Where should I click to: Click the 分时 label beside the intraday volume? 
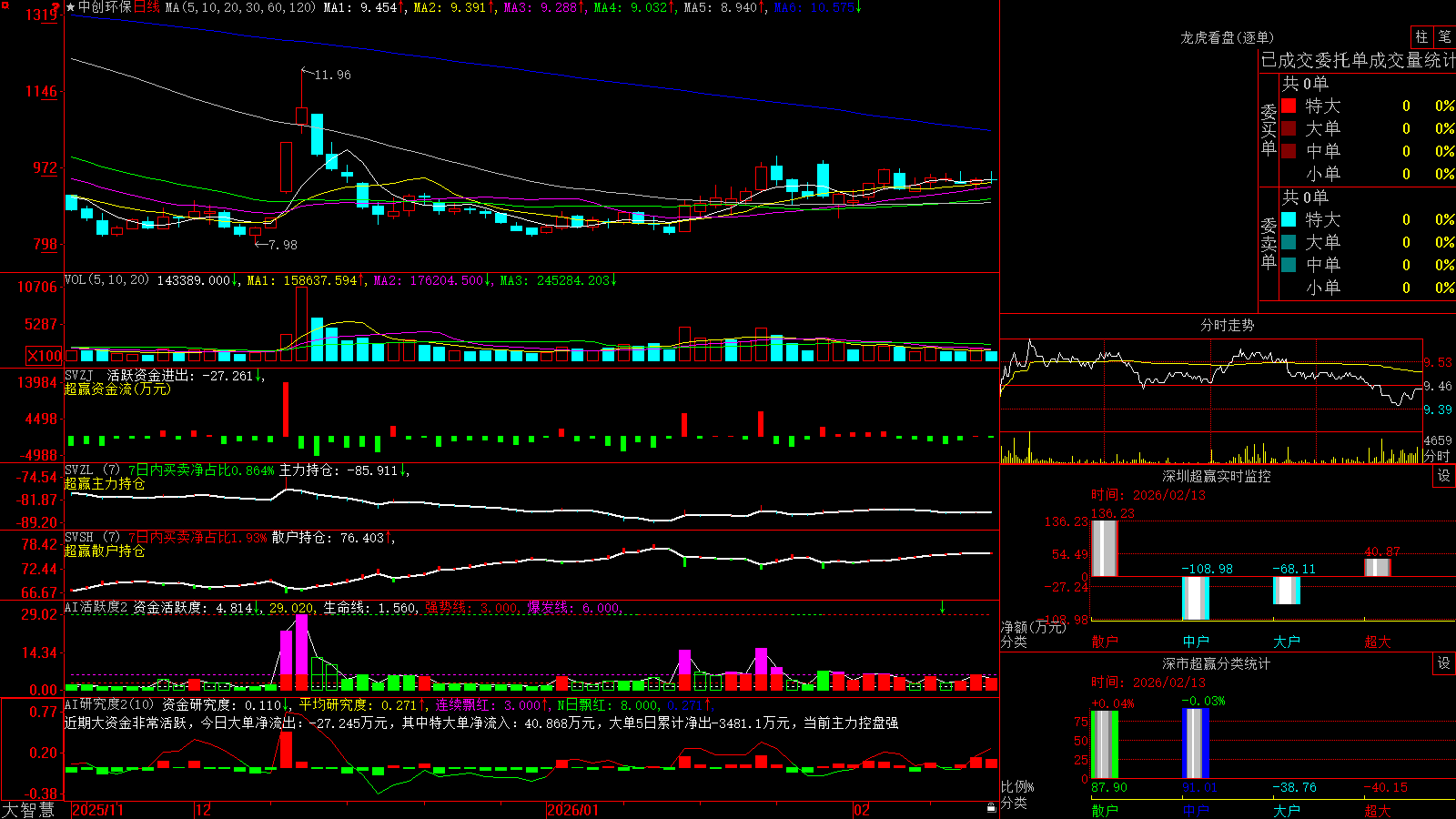1437,456
